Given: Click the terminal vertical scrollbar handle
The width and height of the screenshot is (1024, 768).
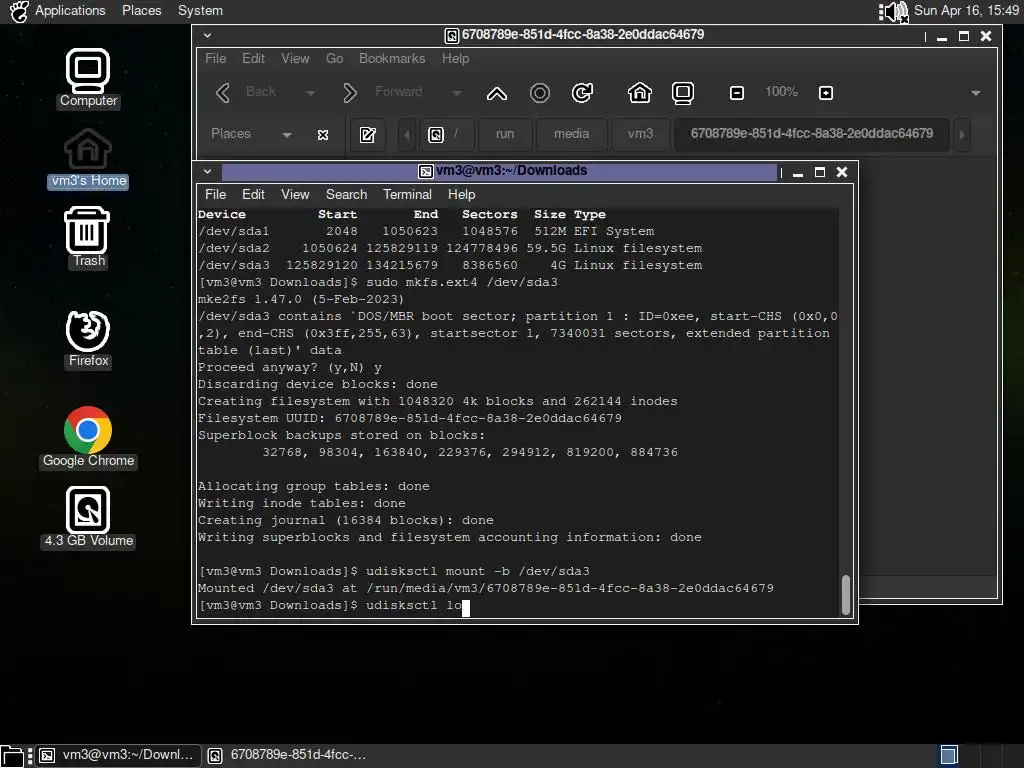Looking at the screenshot, I should (846, 595).
